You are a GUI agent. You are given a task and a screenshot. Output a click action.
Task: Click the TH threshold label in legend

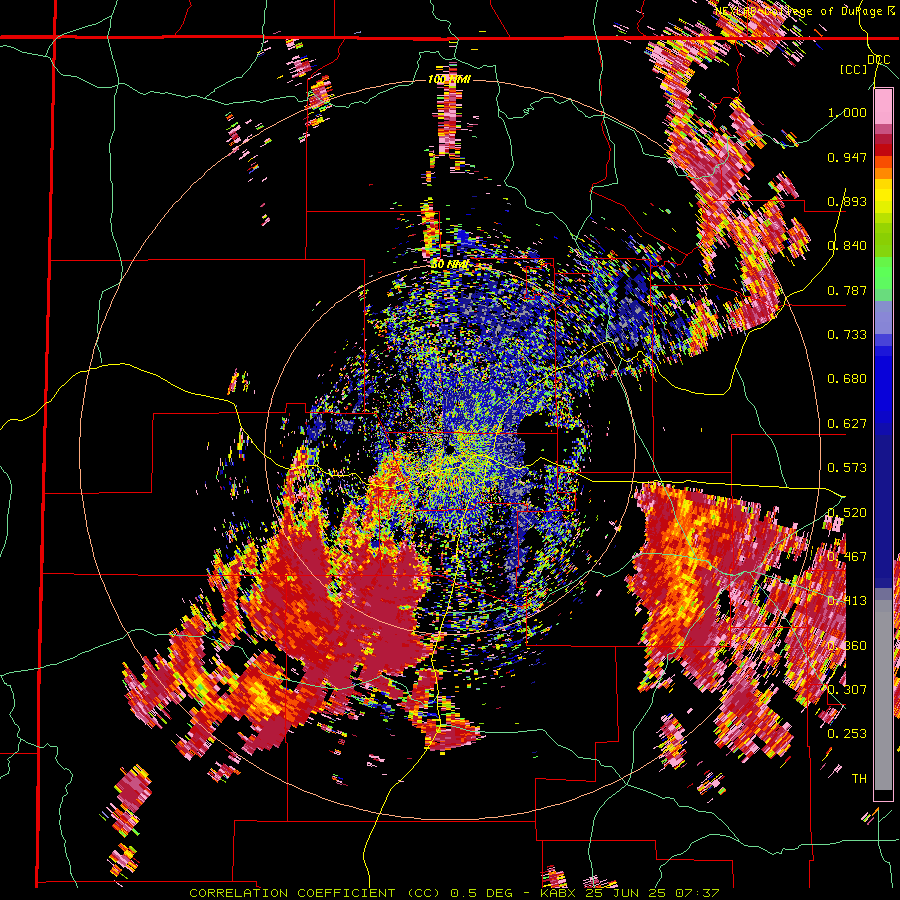859,779
